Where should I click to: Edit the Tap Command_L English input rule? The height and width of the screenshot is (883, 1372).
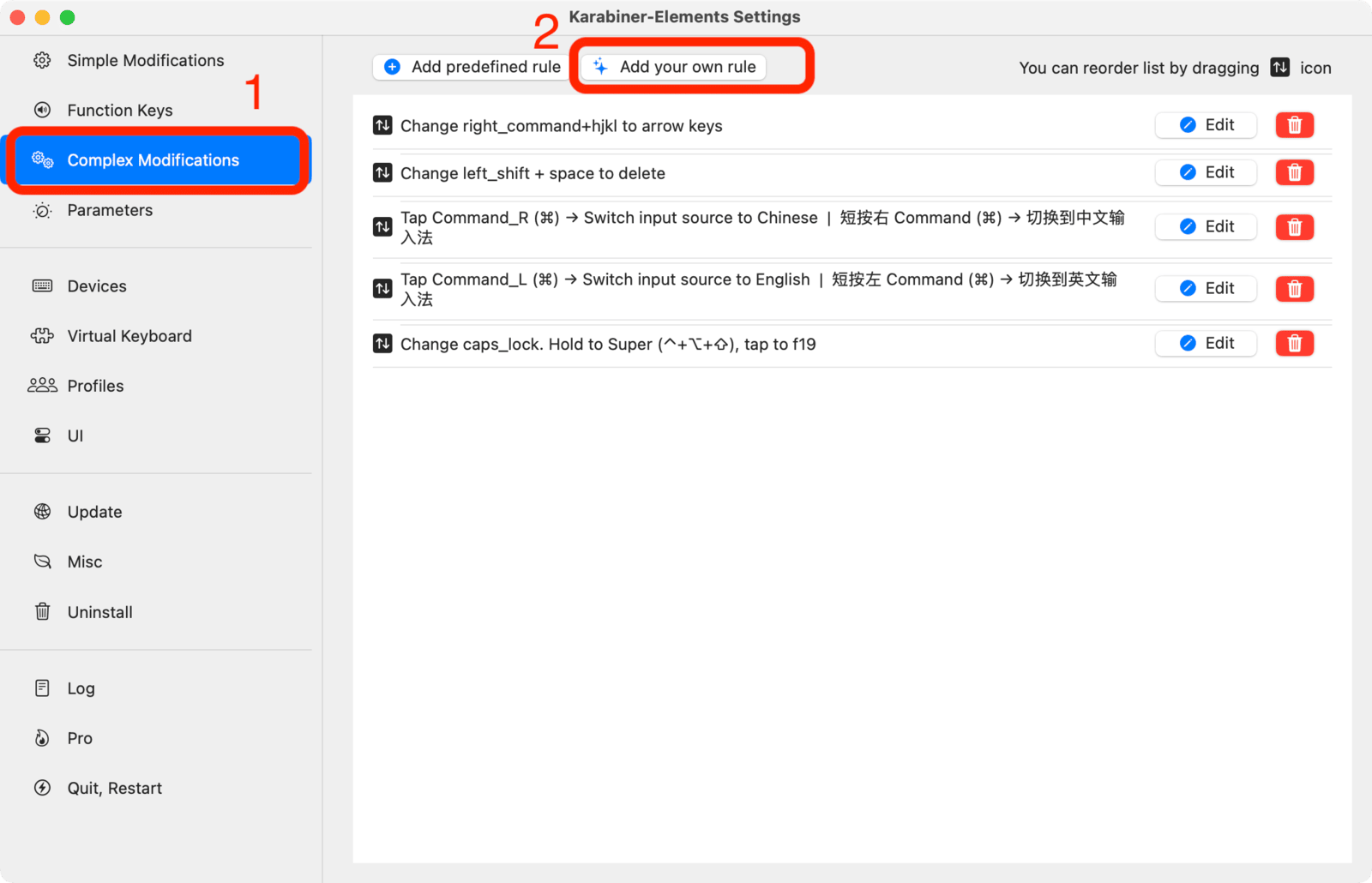[1206, 289]
